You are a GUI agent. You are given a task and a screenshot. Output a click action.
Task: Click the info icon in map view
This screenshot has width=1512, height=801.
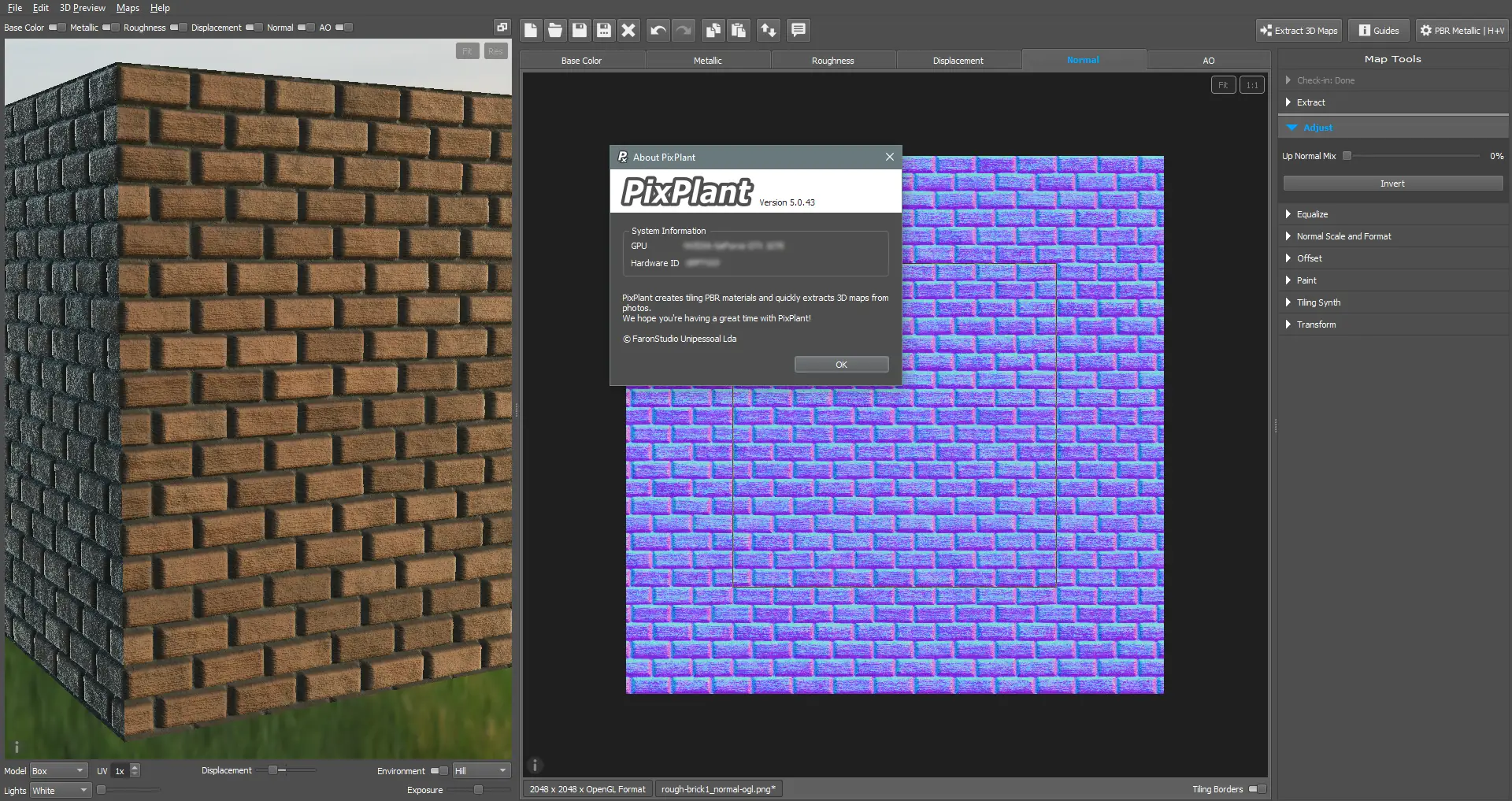(535, 765)
